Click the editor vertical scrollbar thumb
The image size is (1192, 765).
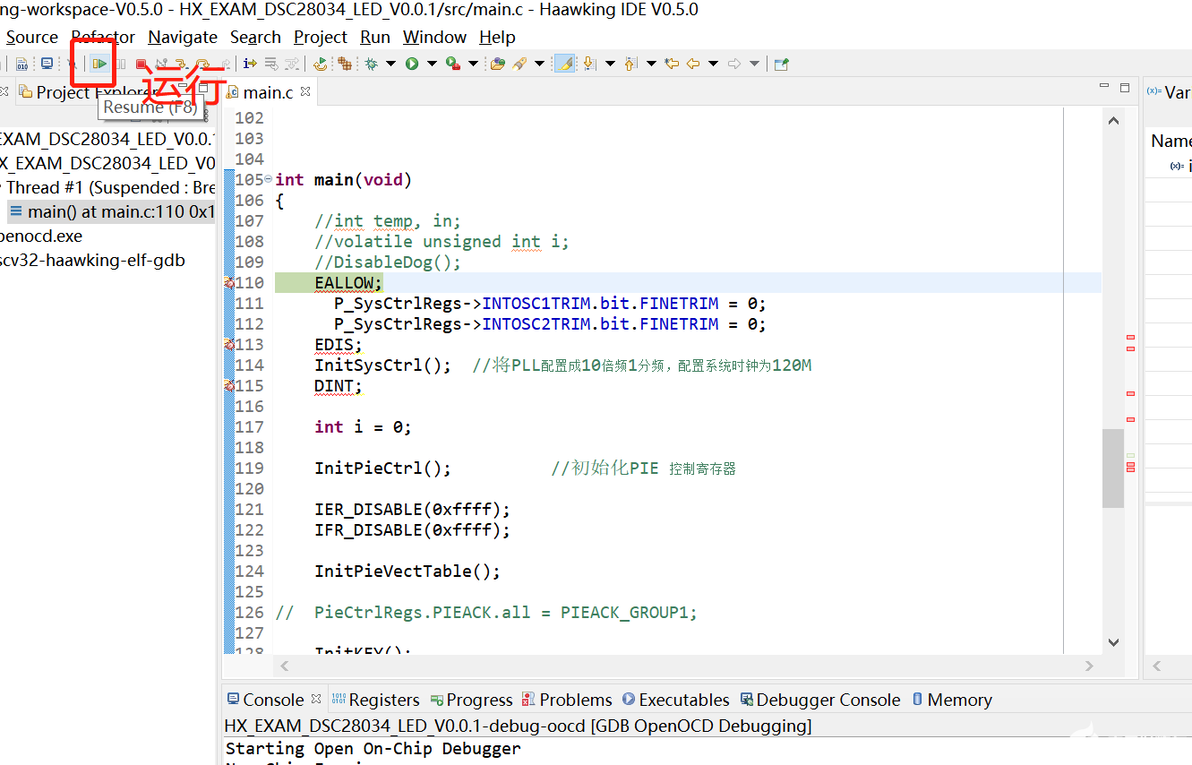[x=1113, y=468]
